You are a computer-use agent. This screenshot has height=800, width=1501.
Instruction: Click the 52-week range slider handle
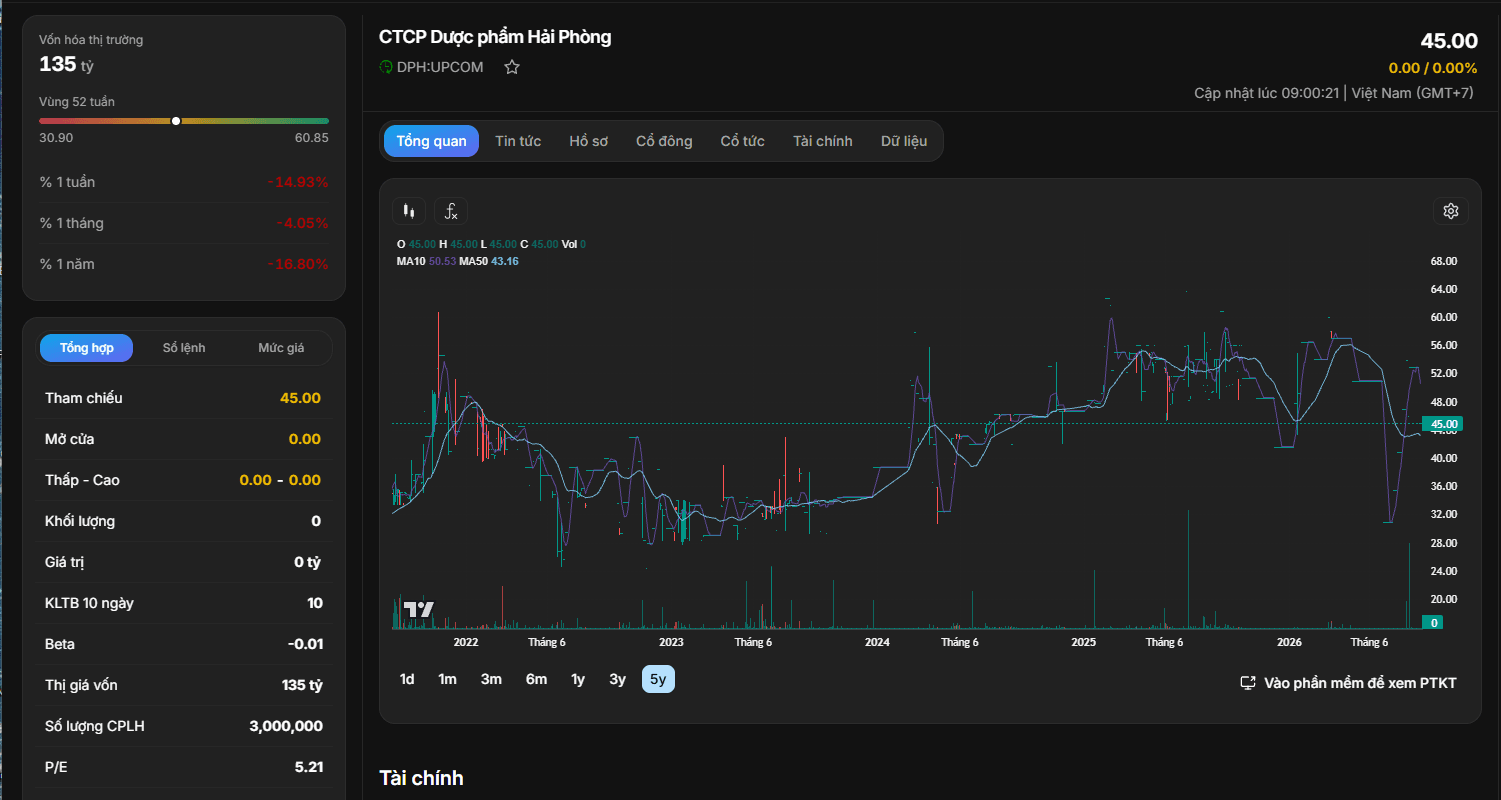(x=176, y=121)
